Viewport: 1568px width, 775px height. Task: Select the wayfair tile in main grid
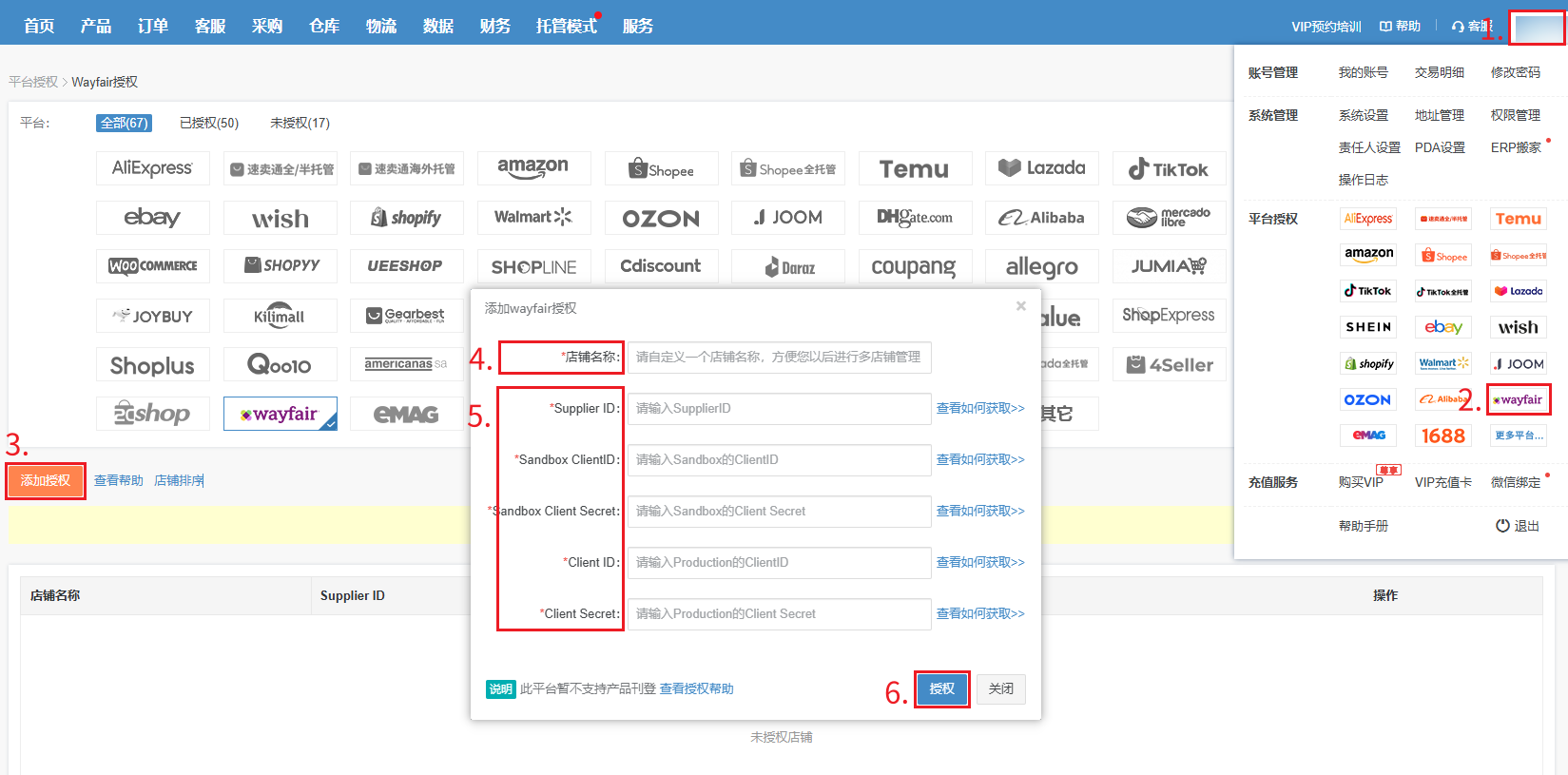tap(280, 414)
